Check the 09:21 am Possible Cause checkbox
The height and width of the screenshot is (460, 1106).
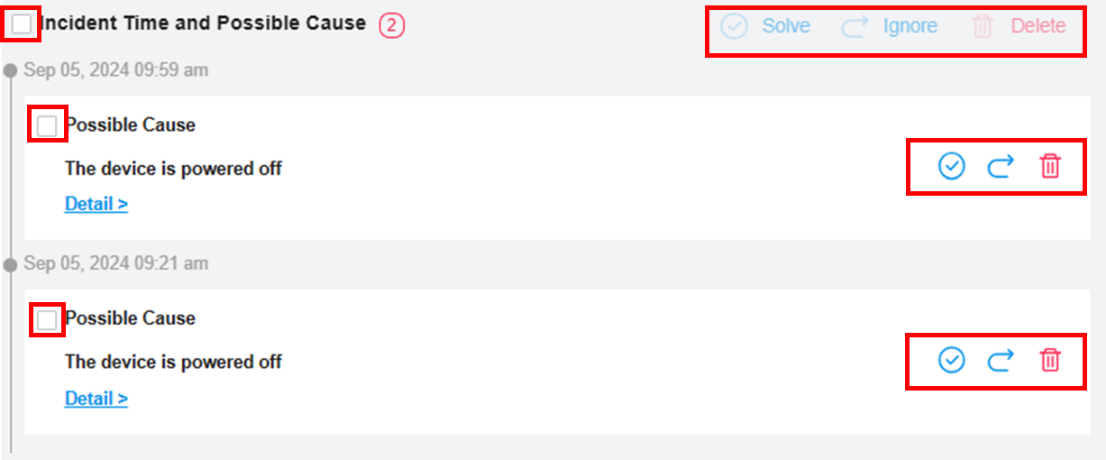coord(47,320)
